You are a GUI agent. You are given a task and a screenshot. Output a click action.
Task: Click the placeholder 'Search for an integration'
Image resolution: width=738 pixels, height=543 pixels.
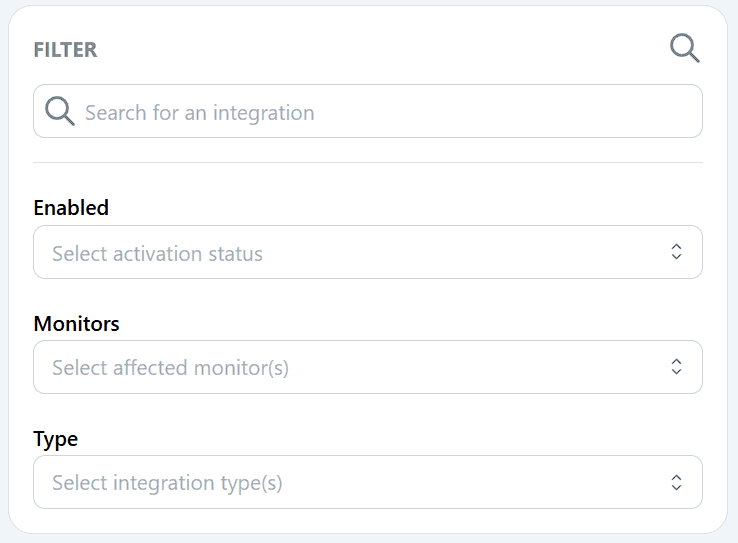200,113
